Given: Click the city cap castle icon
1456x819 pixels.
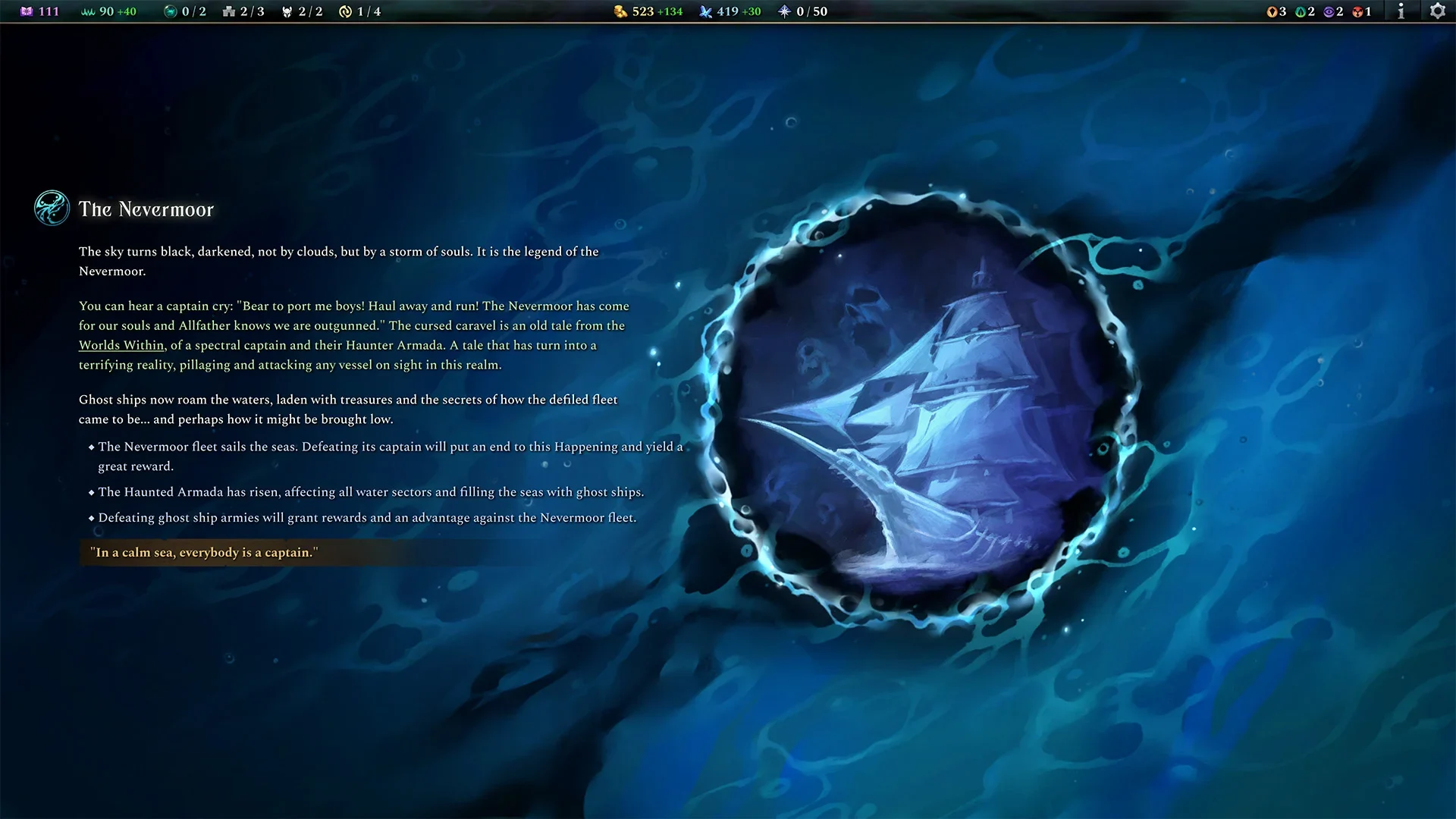Looking at the screenshot, I should point(229,11).
